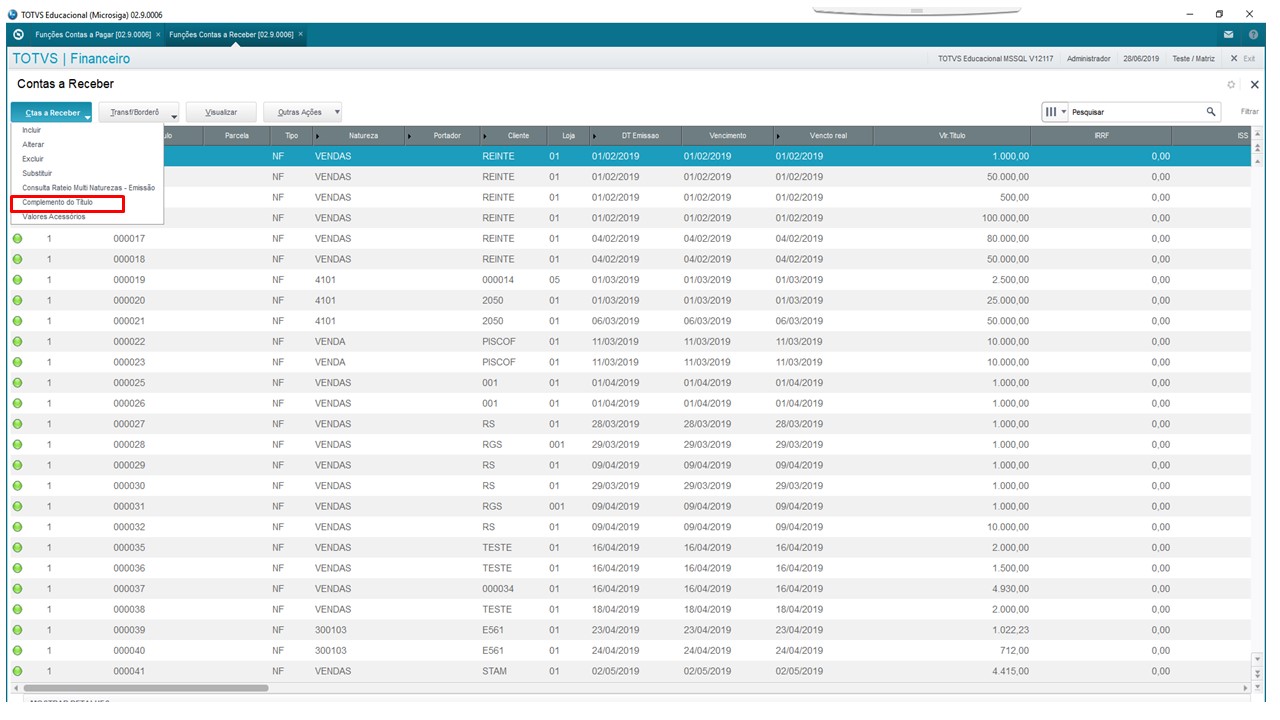Click the sort arrow on DT Emissao column
1280x720 pixels.
tap(596, 135)
